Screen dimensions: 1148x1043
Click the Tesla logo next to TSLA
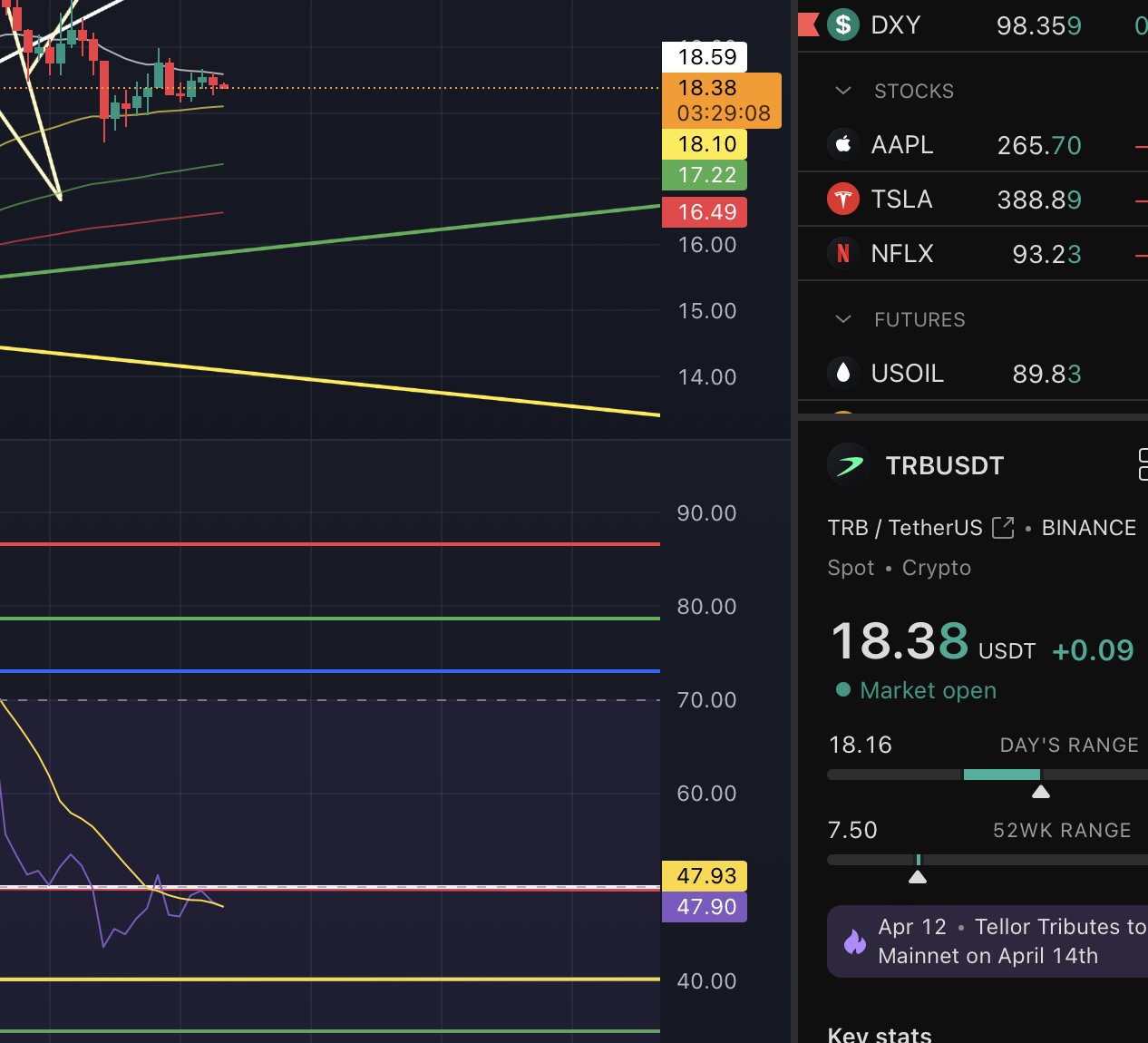point(843,199)
